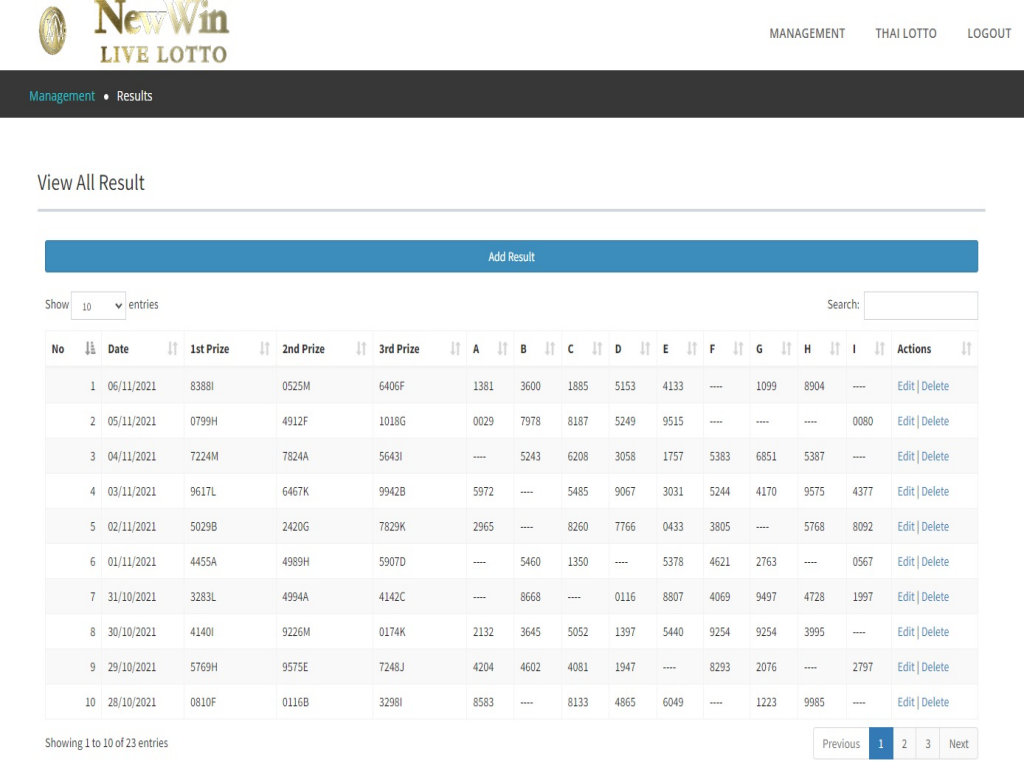The image size is (1024, 768).
Task: Sort table by No column icon
Action: 90,349
